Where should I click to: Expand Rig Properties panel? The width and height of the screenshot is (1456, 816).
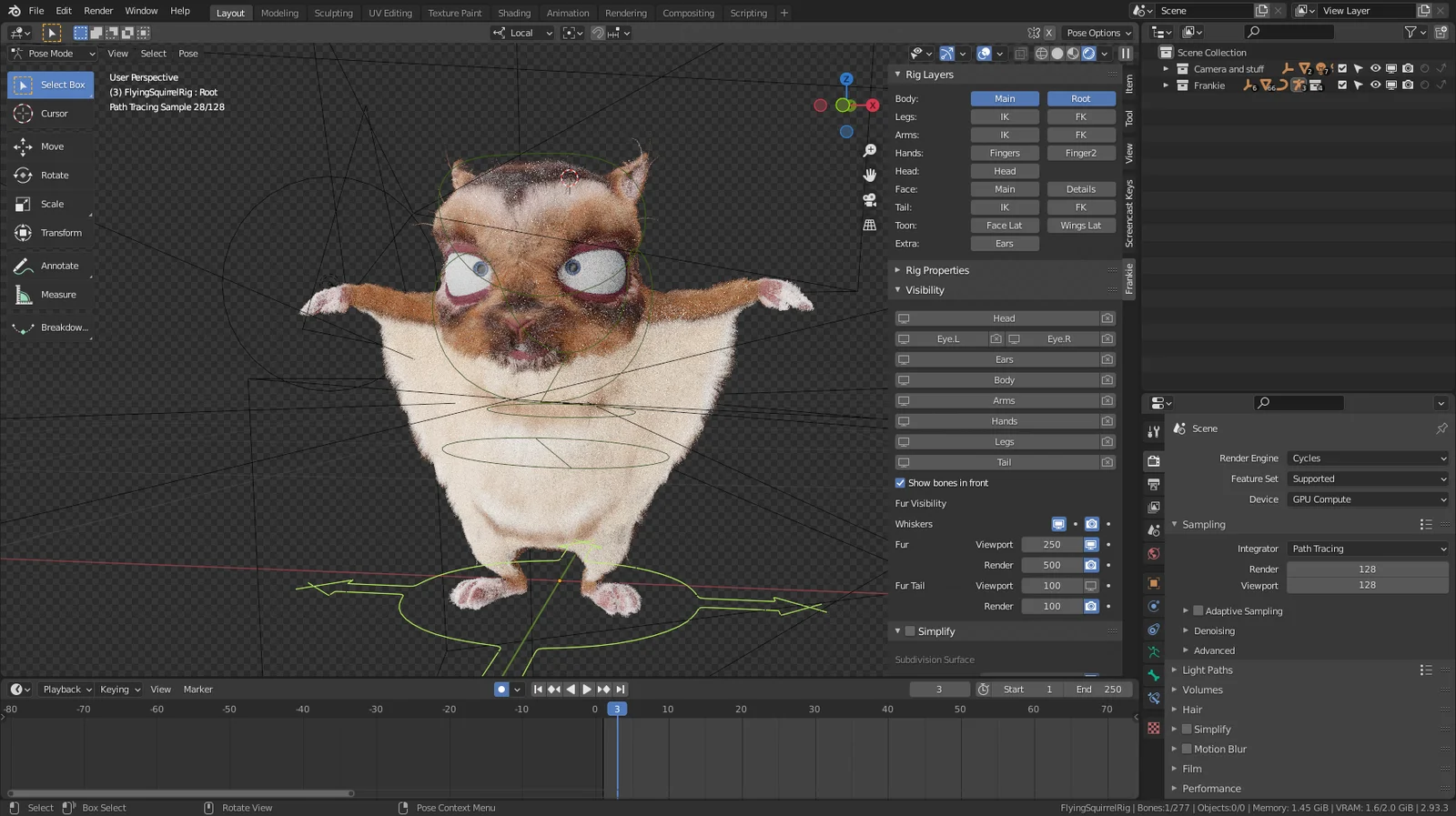(936, 270)
